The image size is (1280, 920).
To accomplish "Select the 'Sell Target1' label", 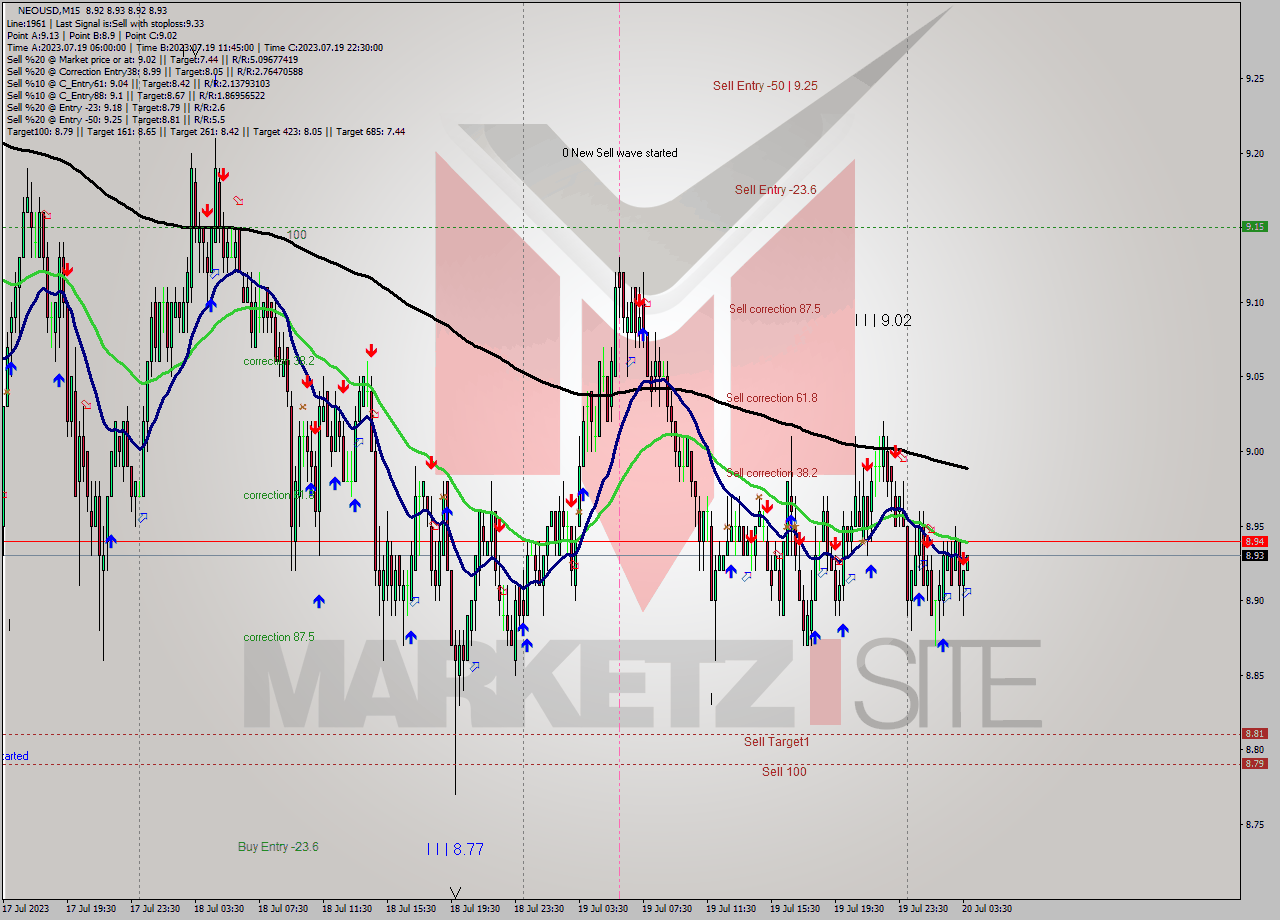I will [x=776, y=742].
